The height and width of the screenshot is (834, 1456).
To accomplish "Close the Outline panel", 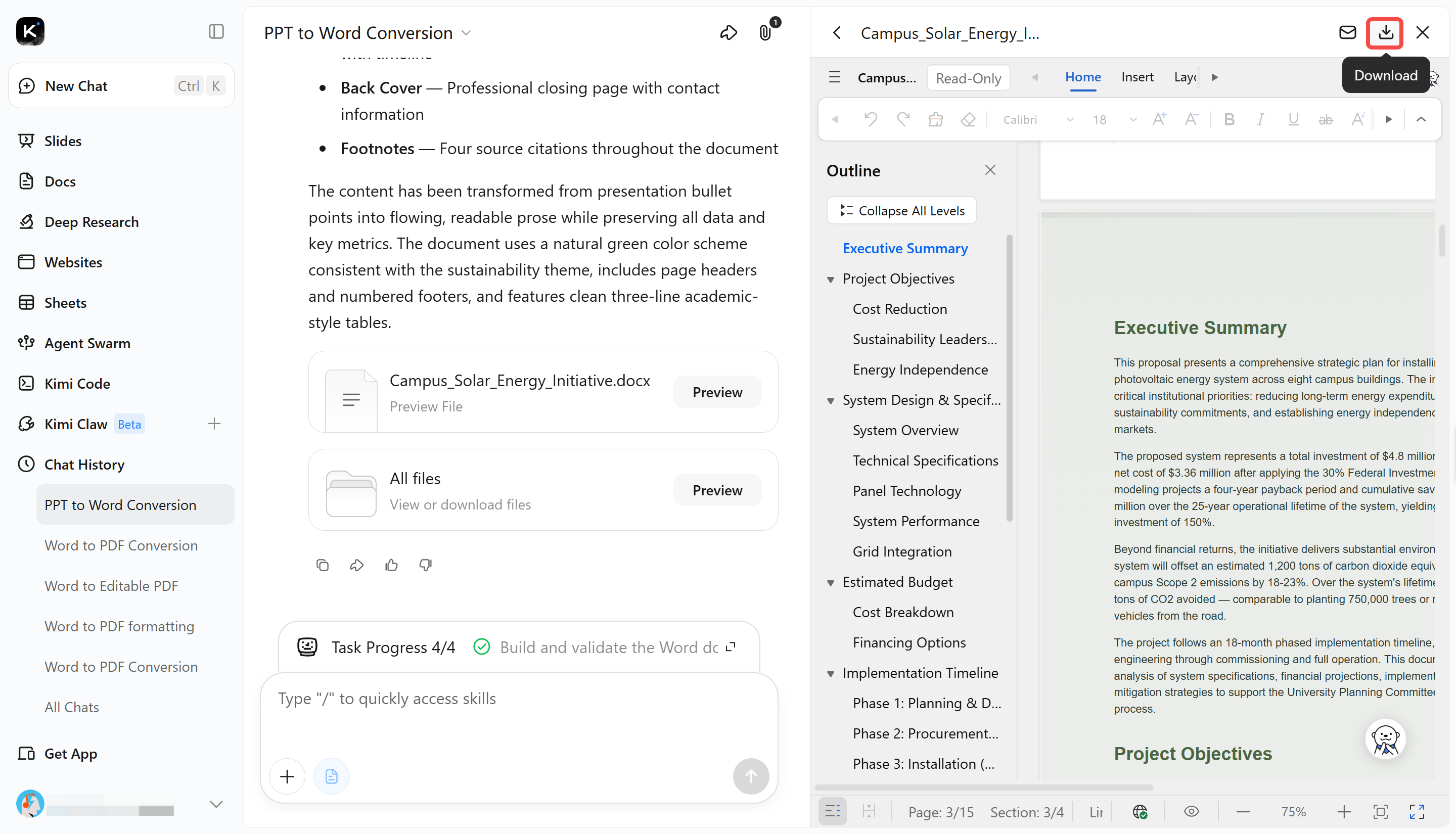I will click(990, 170).
